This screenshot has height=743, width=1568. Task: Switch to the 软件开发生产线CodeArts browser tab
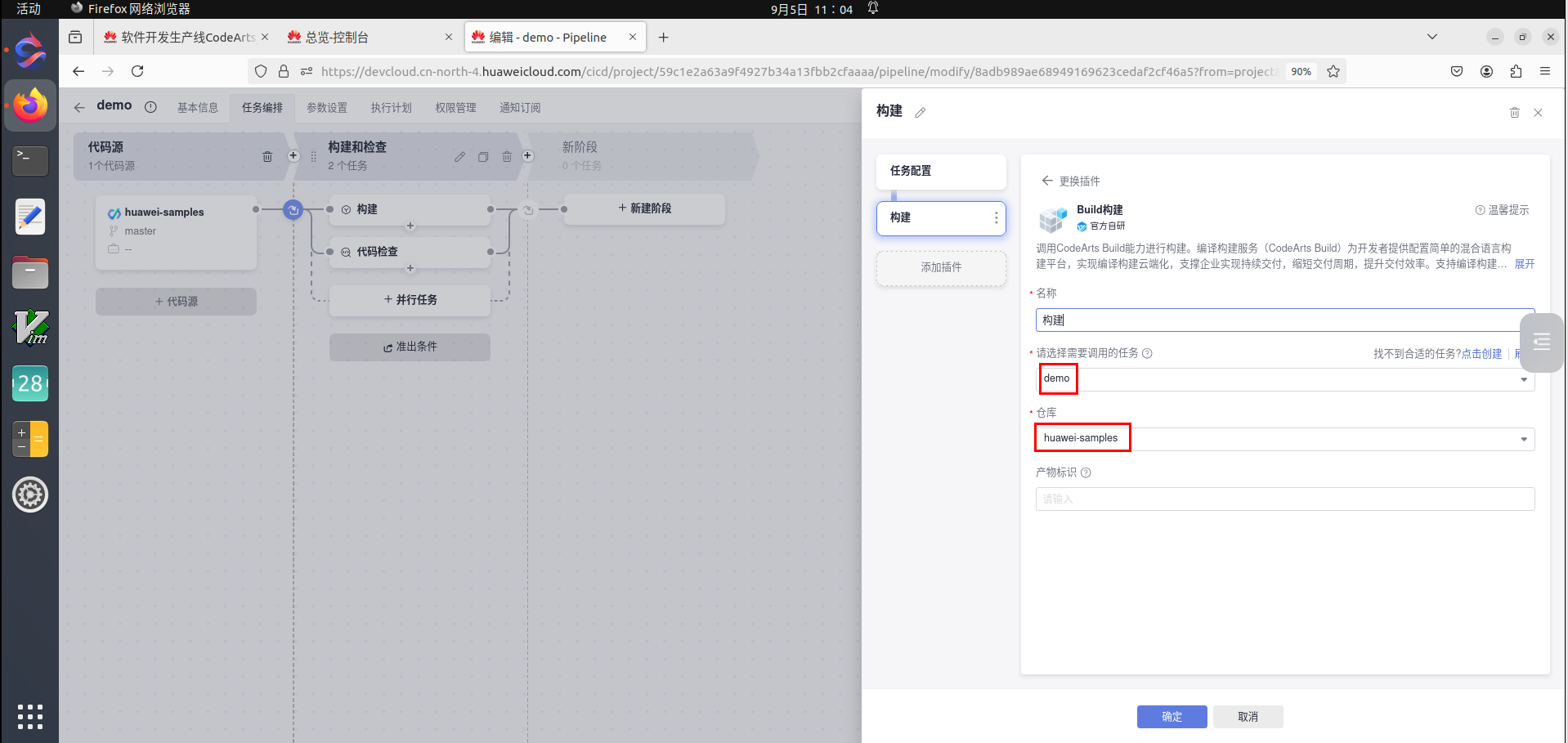(186, 38)
